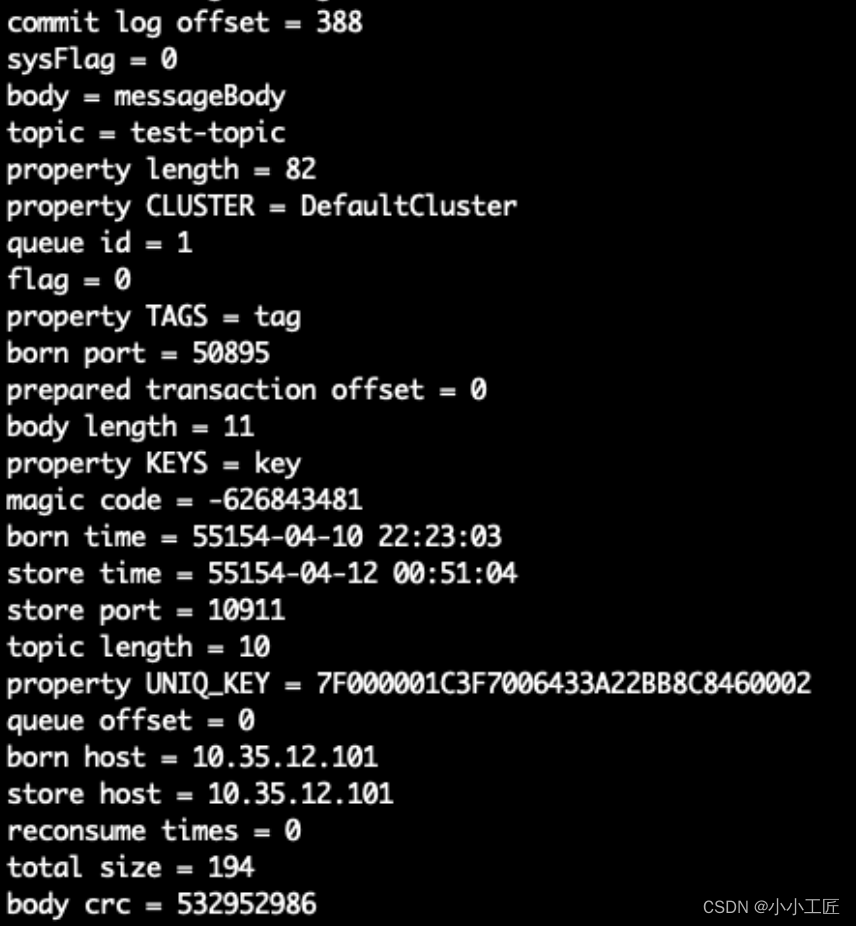The width and height of the screenshot is (856, 926).
Task: Select the messageBody text
Action: tap(200, 96)
